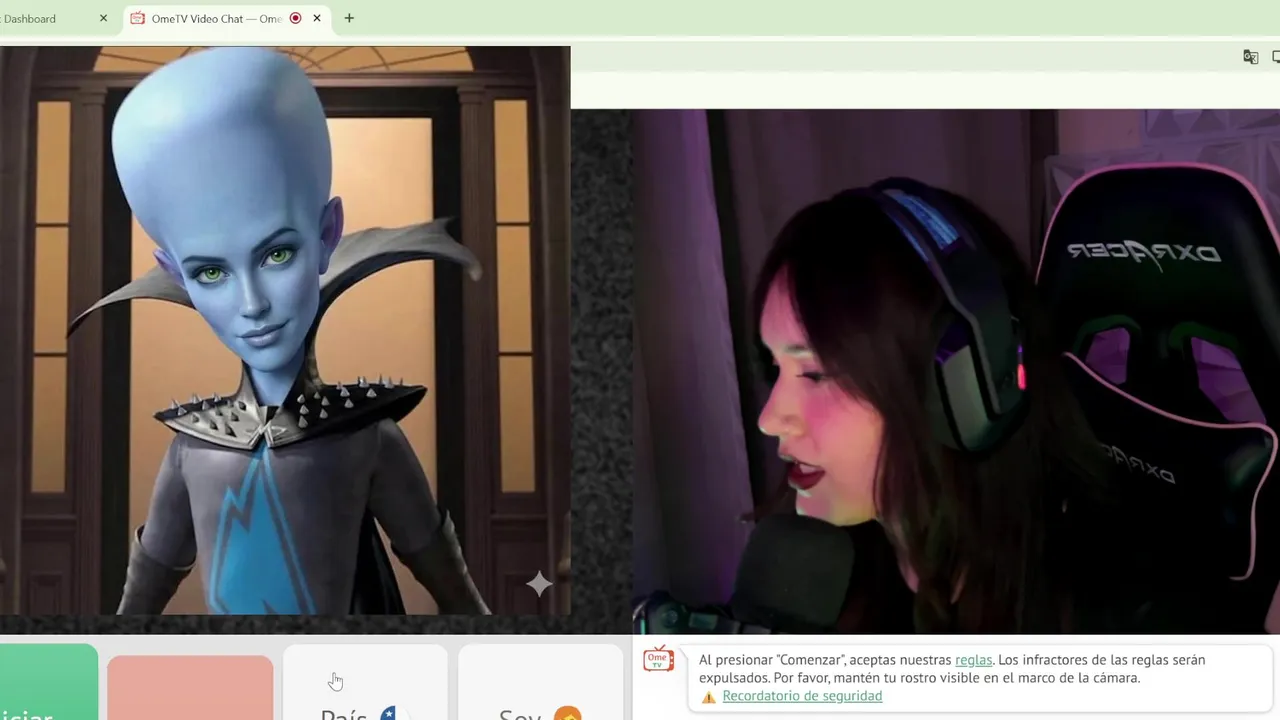Open the País country selector
The height and width of the screenshot is (720, 1280).
click(x=365, y=682)
